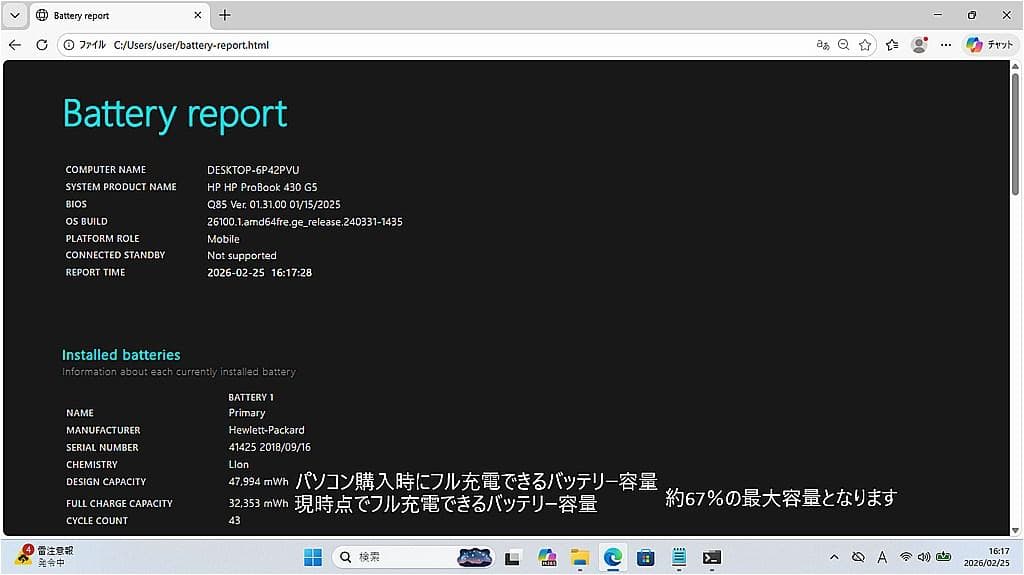1024x575 pixels.
Task: Add page to favorites with star icon
Action: click(x=865, y=45)
